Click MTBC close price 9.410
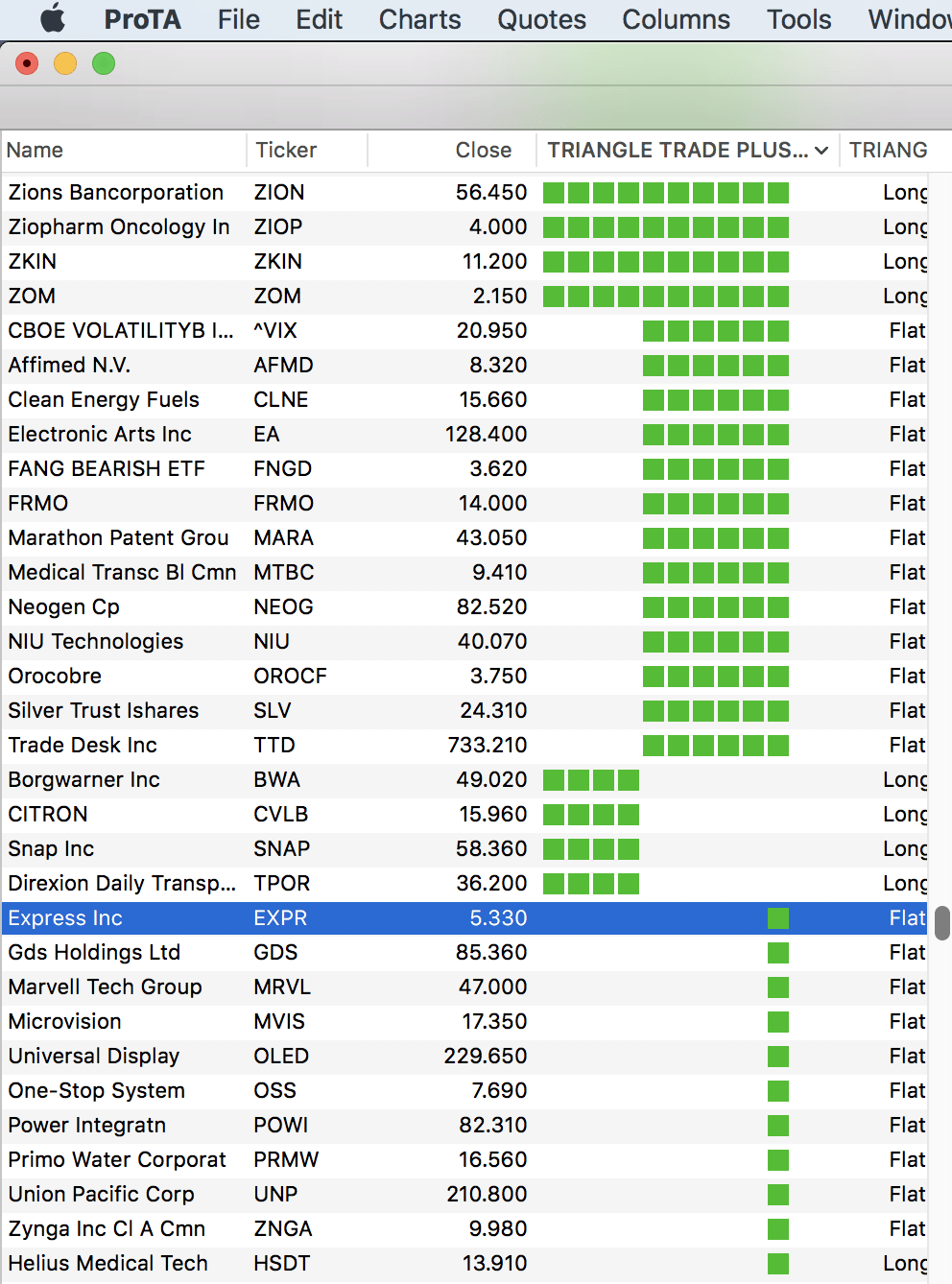The image size is (952, 1284). (x=499, y=572)
